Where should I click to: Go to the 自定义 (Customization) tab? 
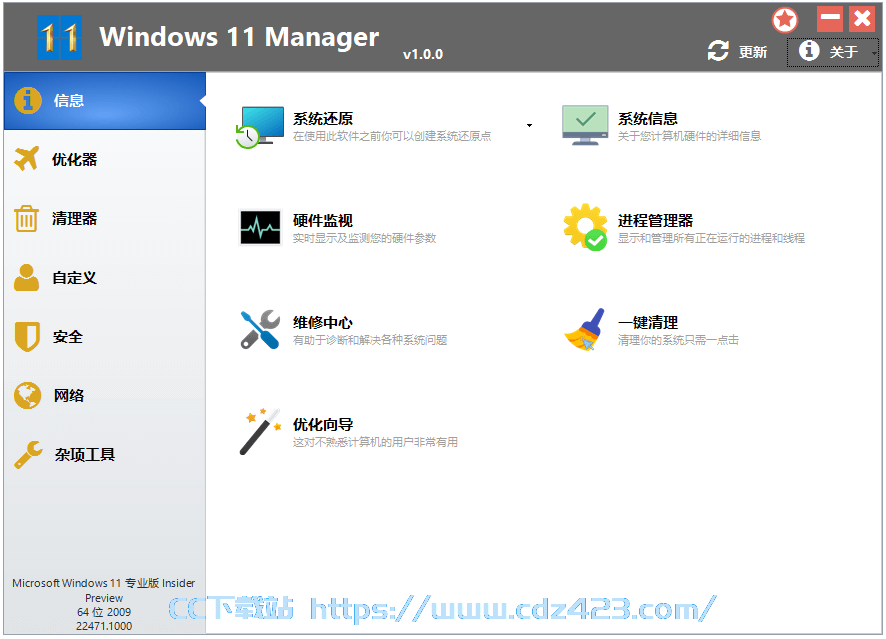105,277
